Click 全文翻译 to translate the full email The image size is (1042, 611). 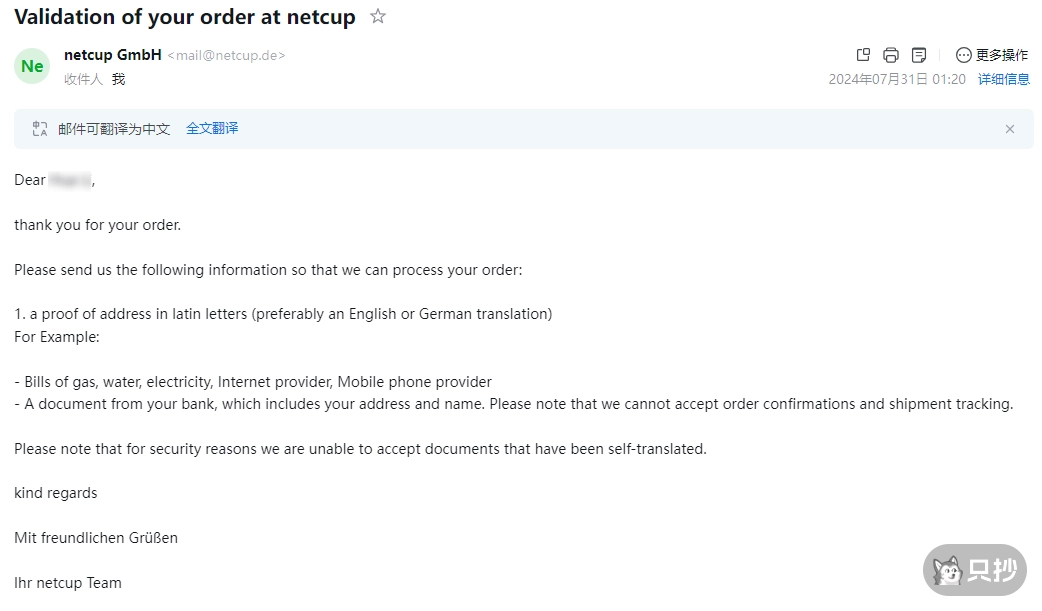point(212,128)
